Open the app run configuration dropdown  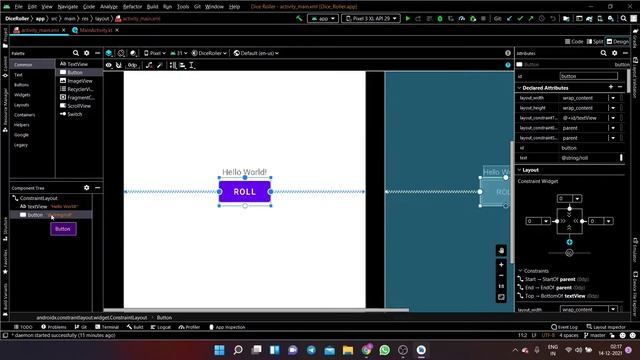coord(322,18)
